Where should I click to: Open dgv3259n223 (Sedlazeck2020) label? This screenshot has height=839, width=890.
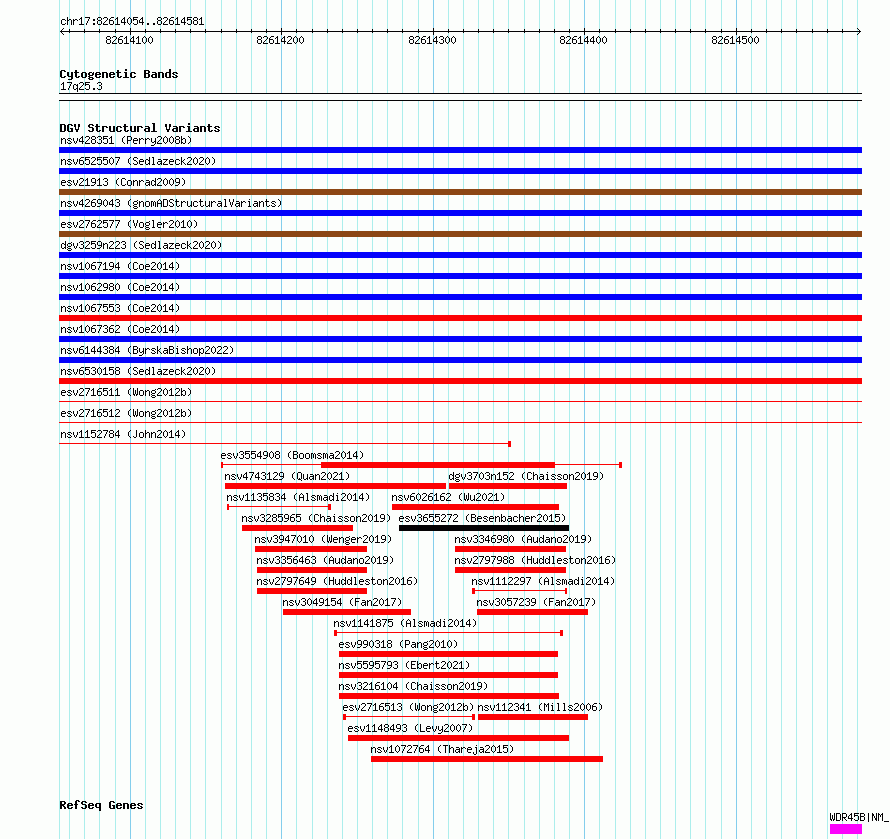point(141,245)
